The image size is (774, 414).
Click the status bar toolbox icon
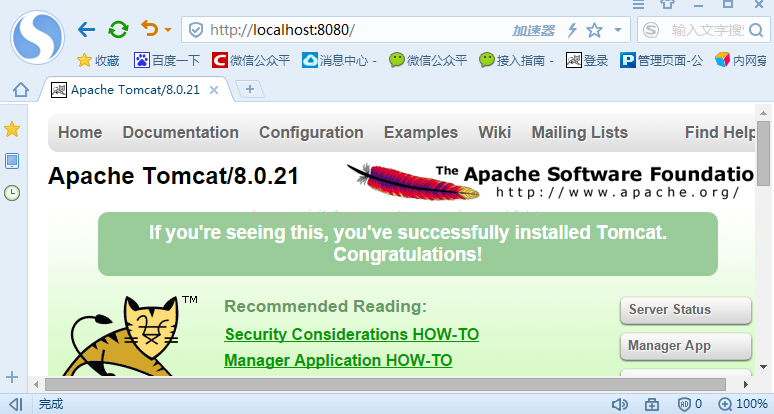(652, 404)
